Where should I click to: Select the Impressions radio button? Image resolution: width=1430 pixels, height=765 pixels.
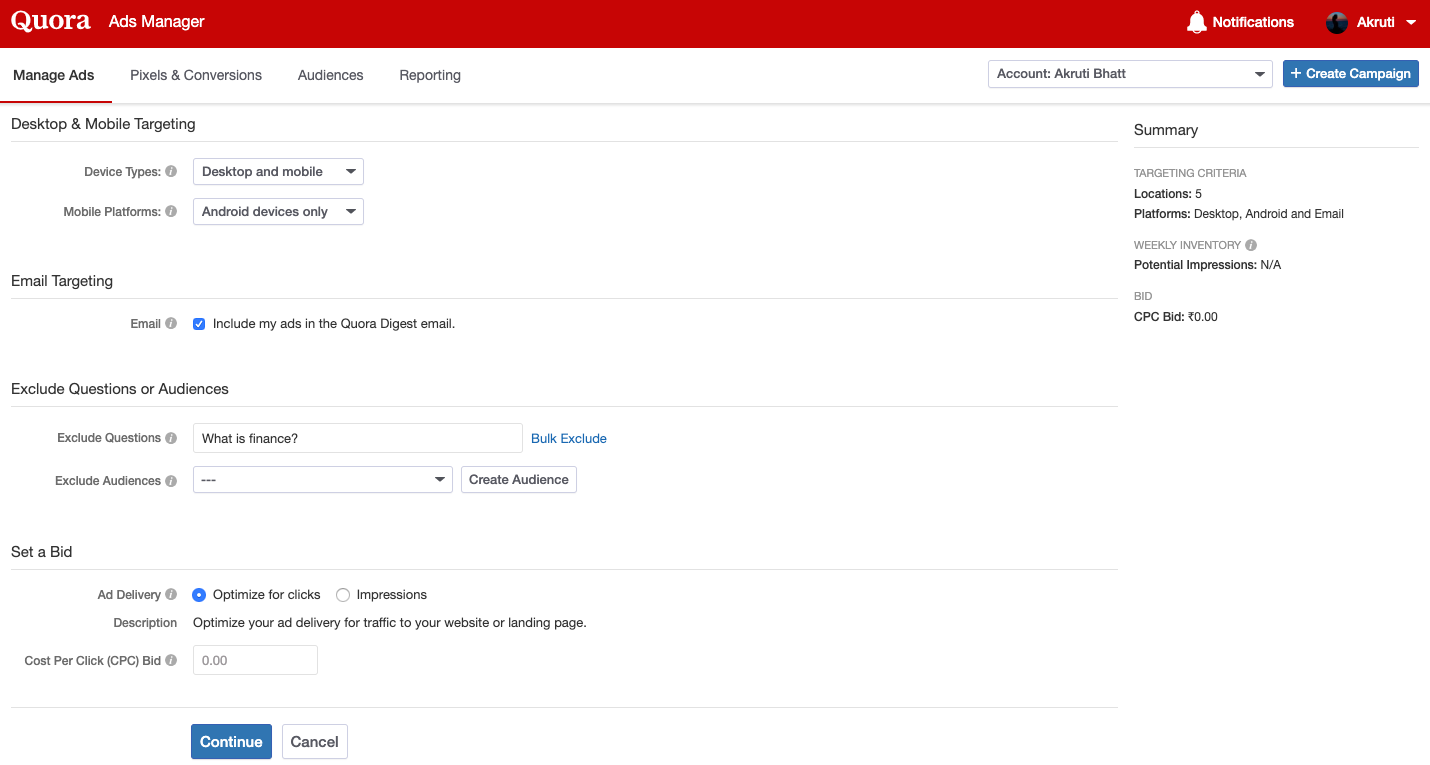coord(343,595)
